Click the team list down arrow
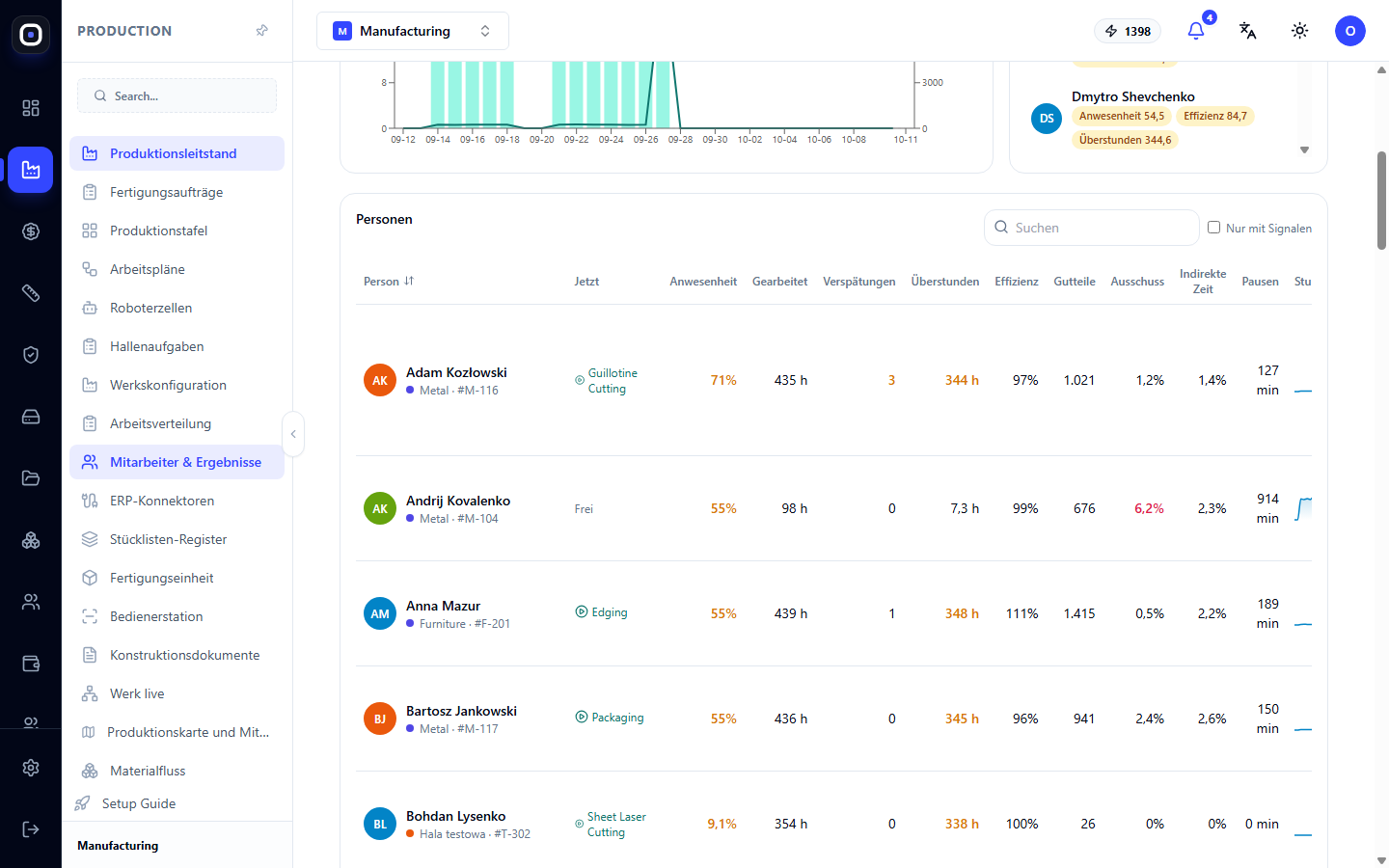This screenshot has width=1389, height=868. 1304,150
